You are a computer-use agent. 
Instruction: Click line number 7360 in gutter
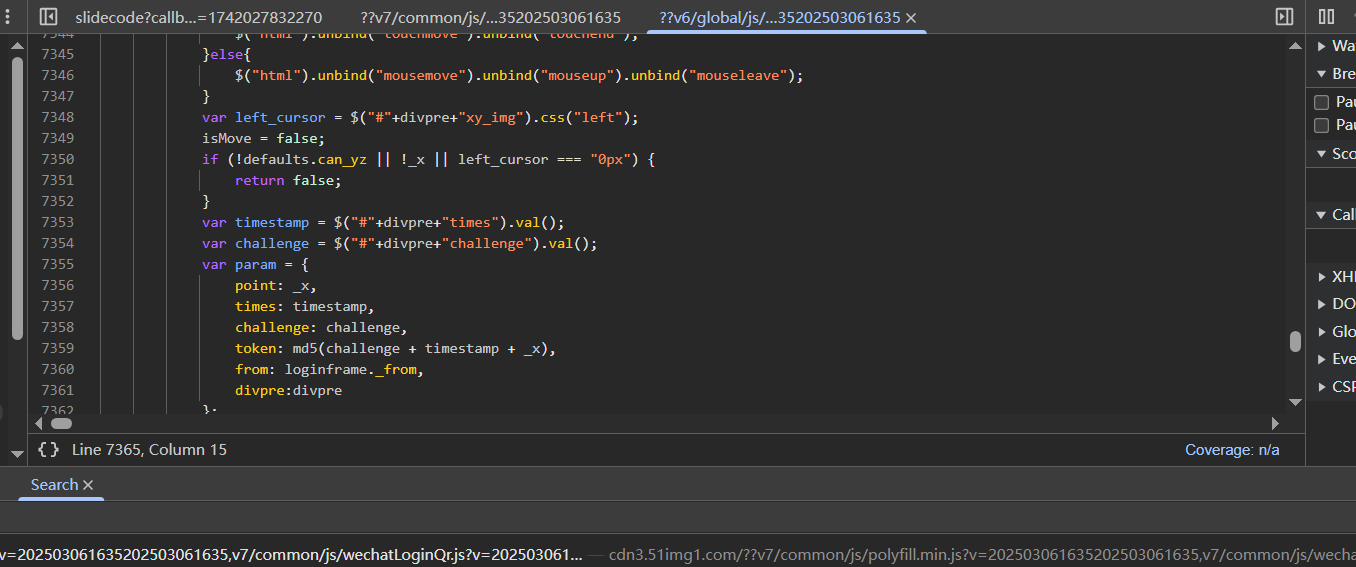(57, 369)
